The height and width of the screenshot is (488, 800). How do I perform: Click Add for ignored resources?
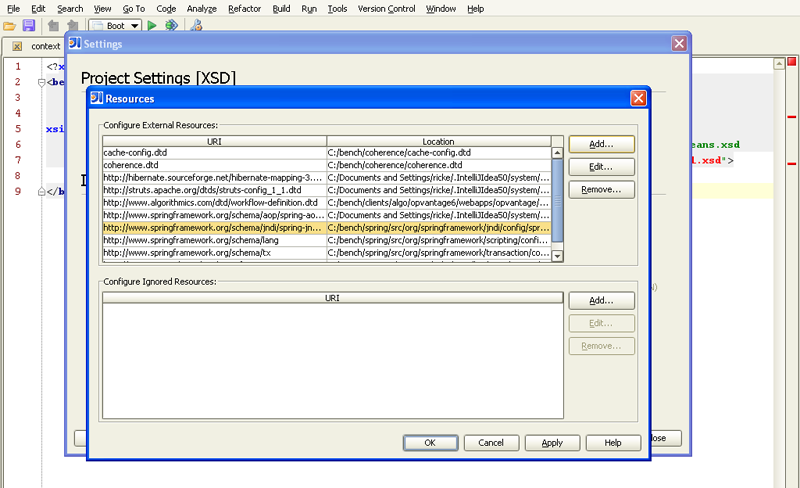(601, 301)
